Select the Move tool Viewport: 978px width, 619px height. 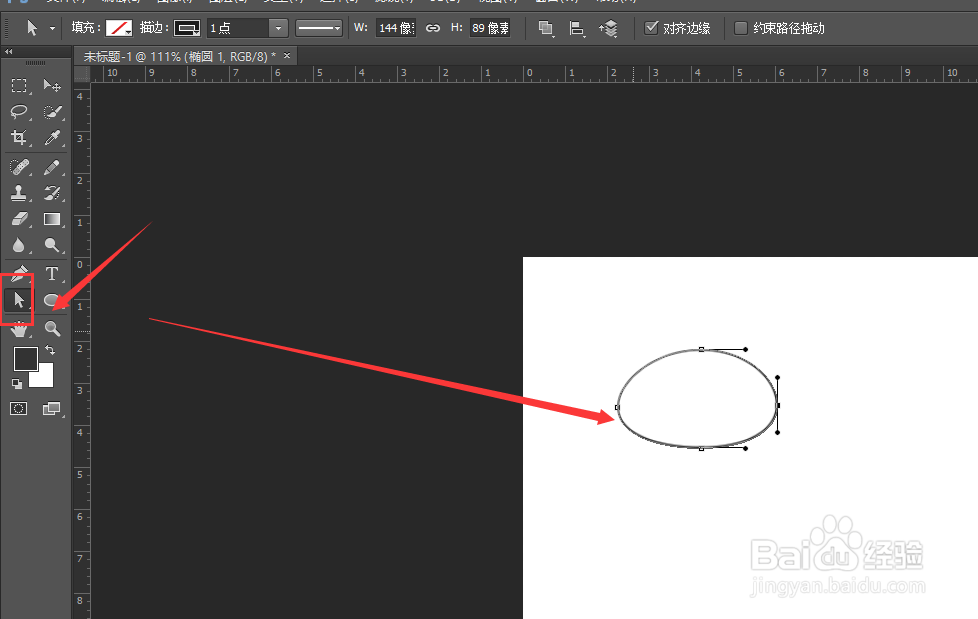coord(52,85)
